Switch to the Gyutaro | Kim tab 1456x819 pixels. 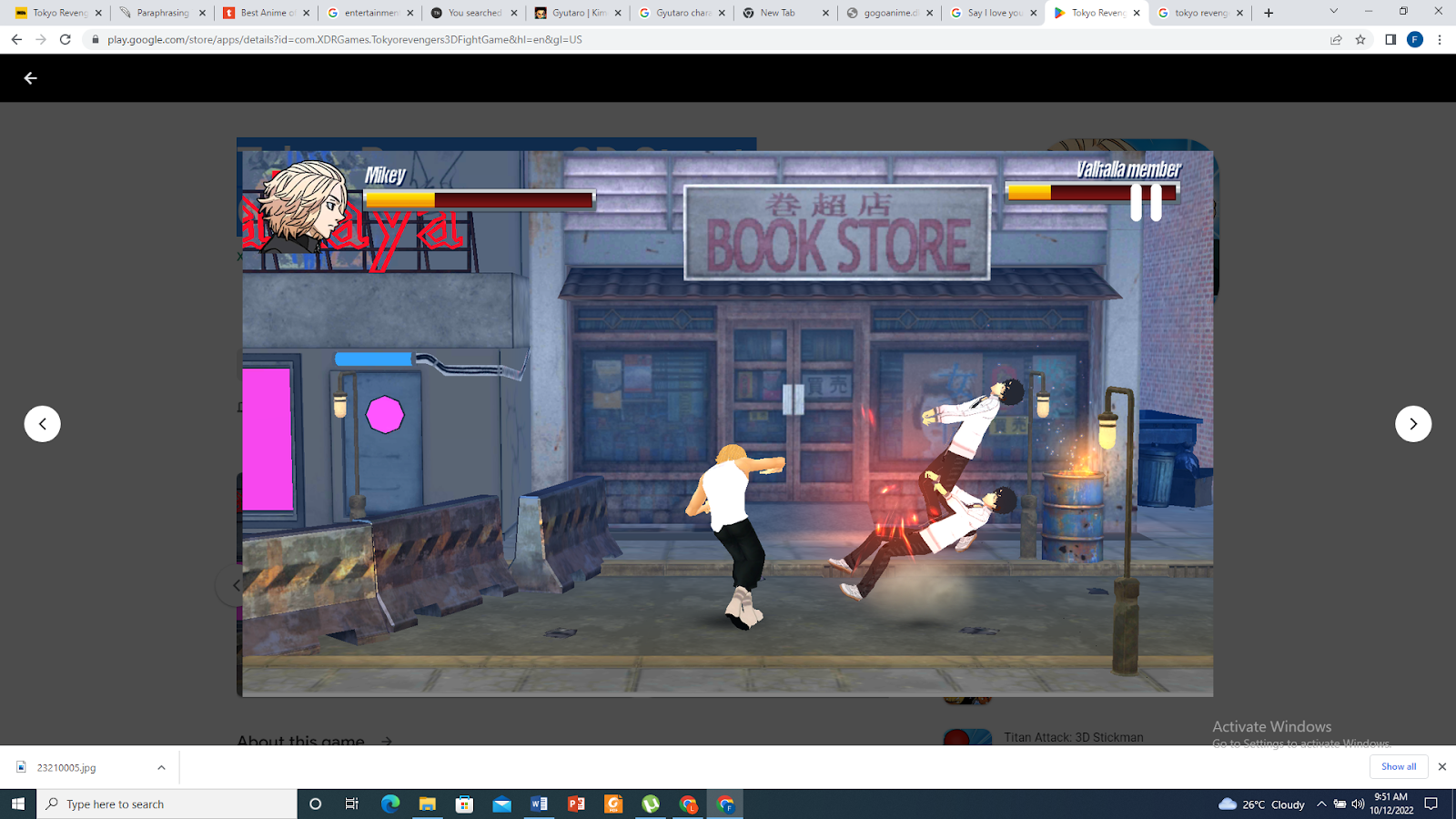tap(578, 13)
